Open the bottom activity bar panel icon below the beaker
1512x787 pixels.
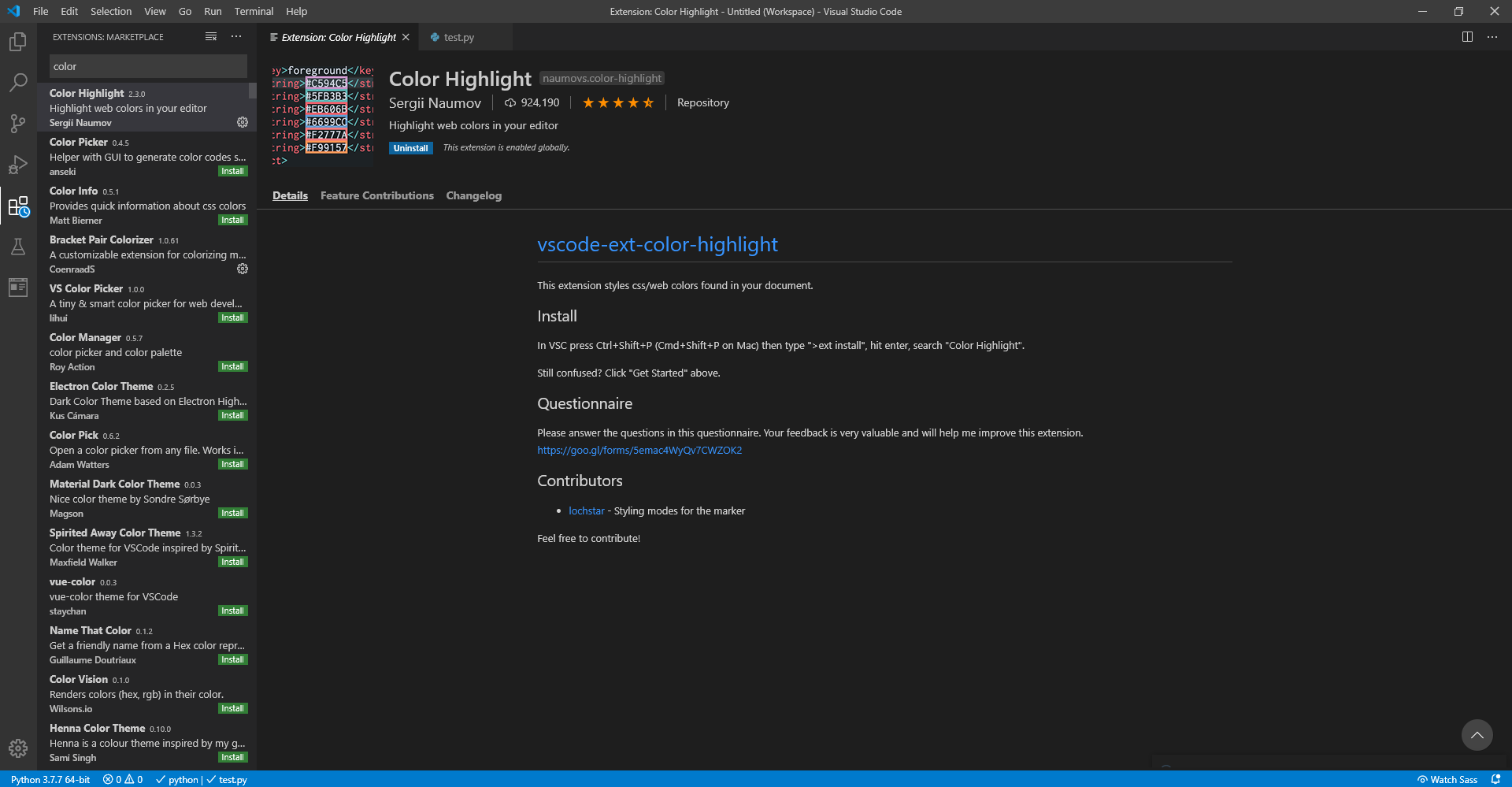point(18,288)
